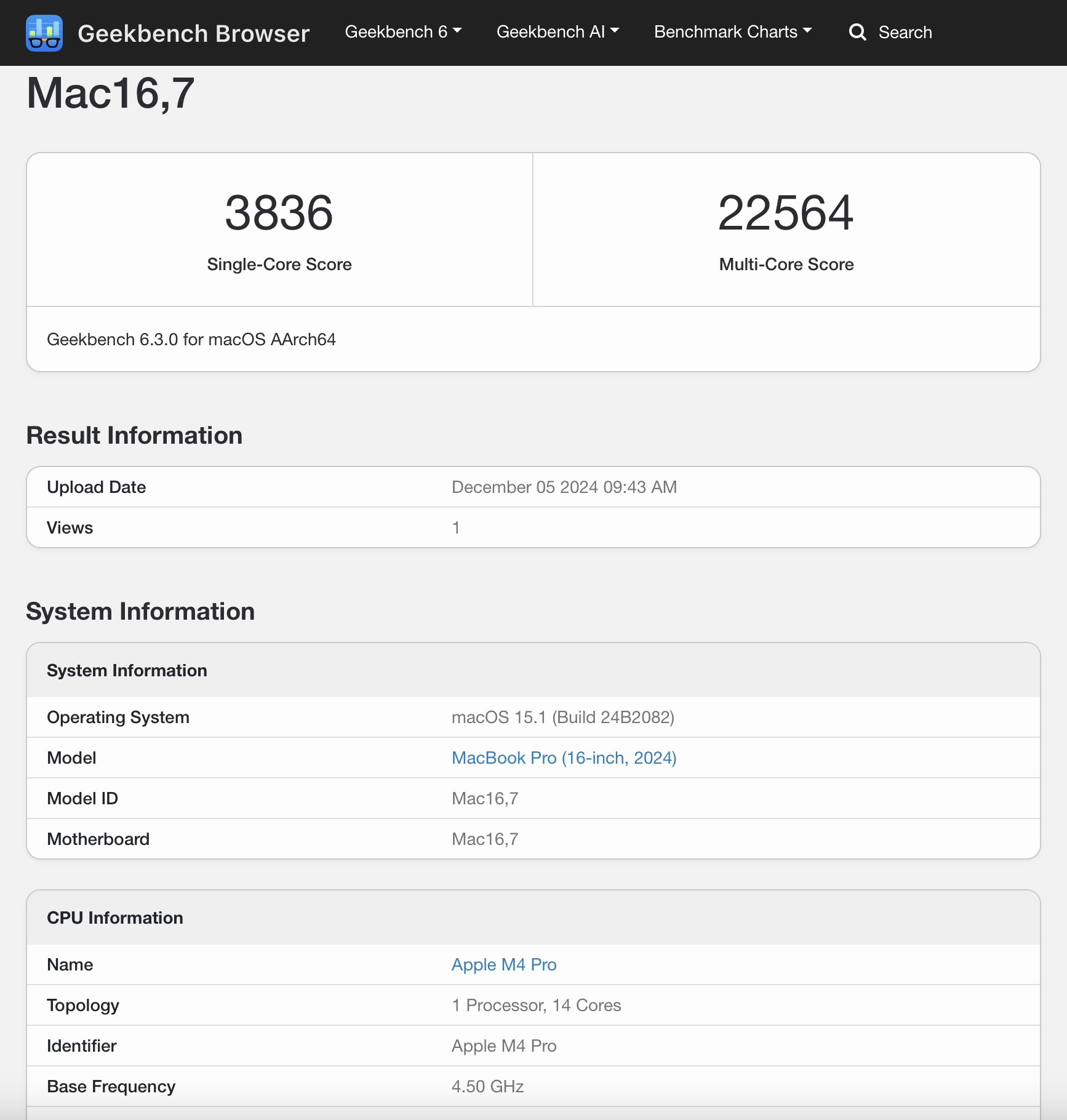1067x1120 pixels.
Task: Select the 22564 multi-core score value
Action: 786,213
